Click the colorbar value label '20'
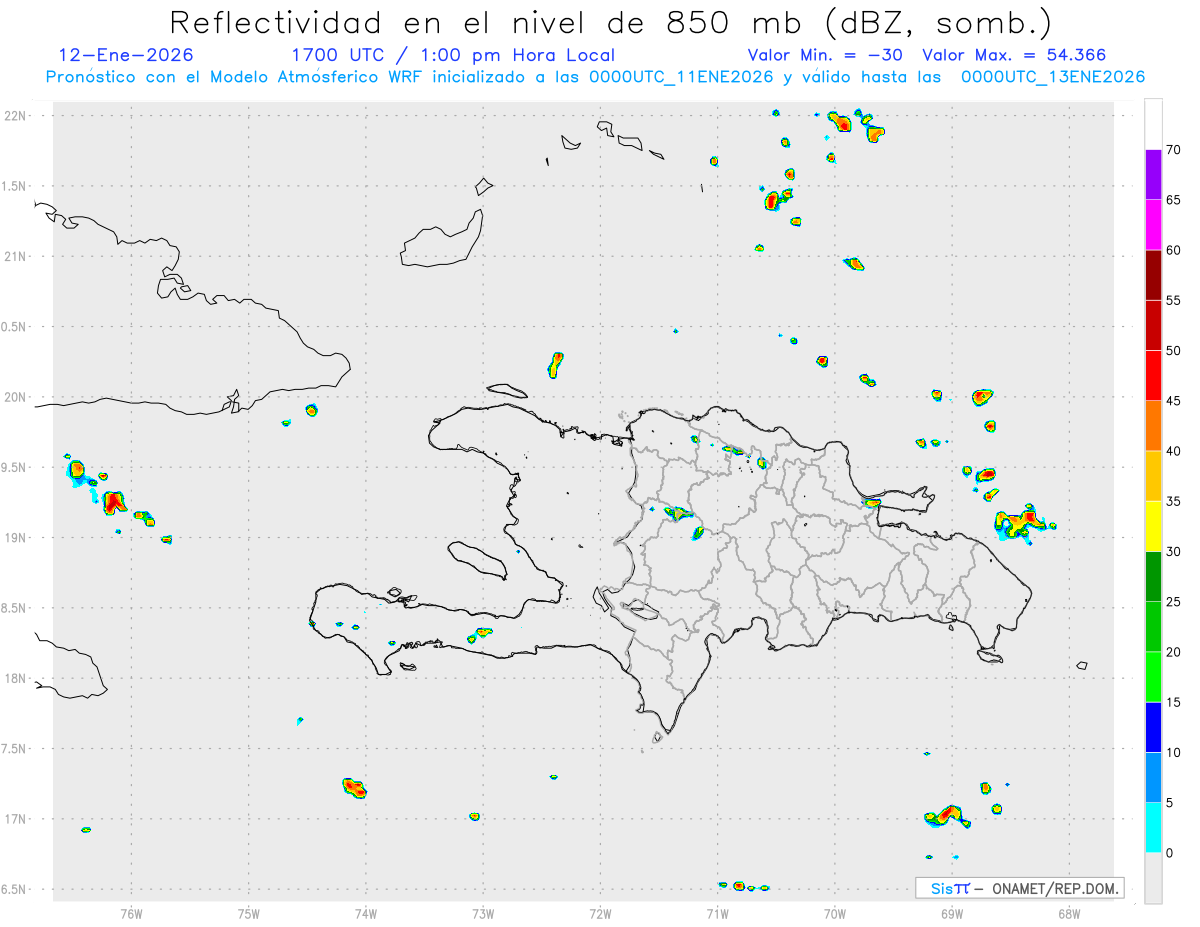Viewport: 1200px width, 927px height. [1173, 652]
